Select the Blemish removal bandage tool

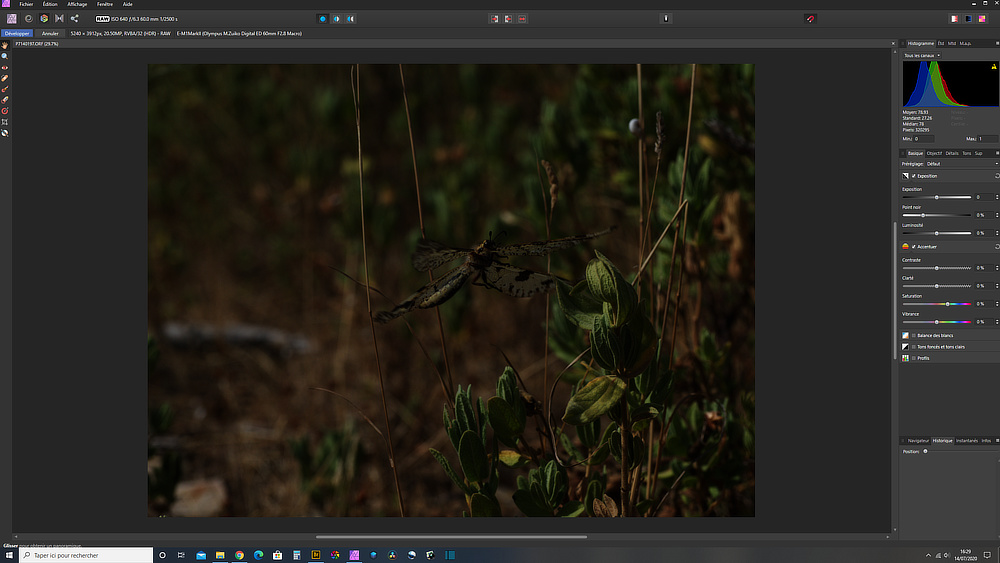pyautogui.click(x=4, y=78)
